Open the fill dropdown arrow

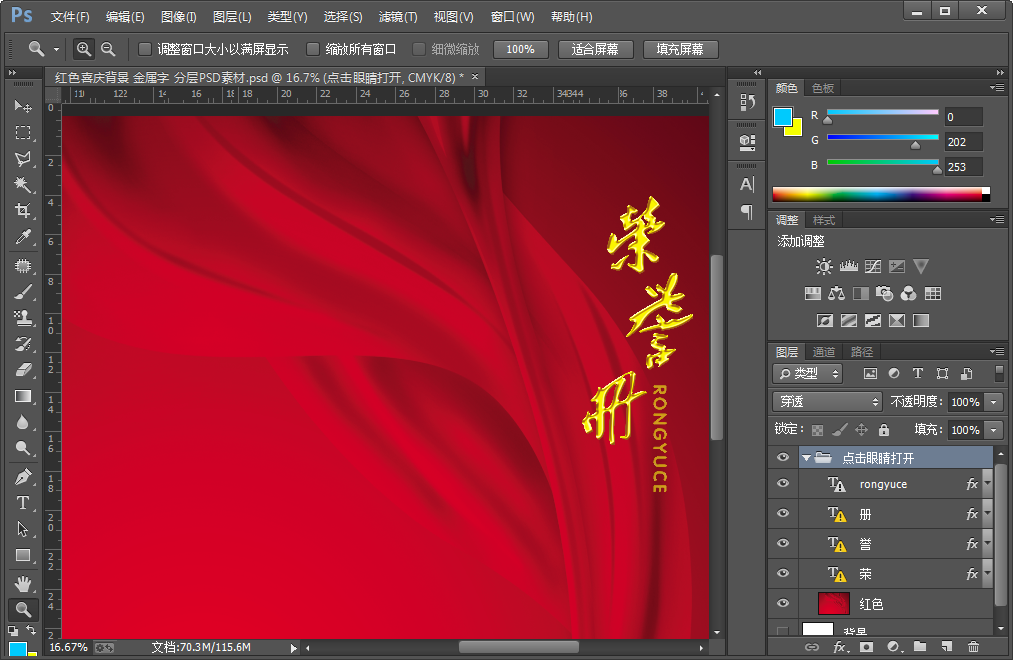994,429
